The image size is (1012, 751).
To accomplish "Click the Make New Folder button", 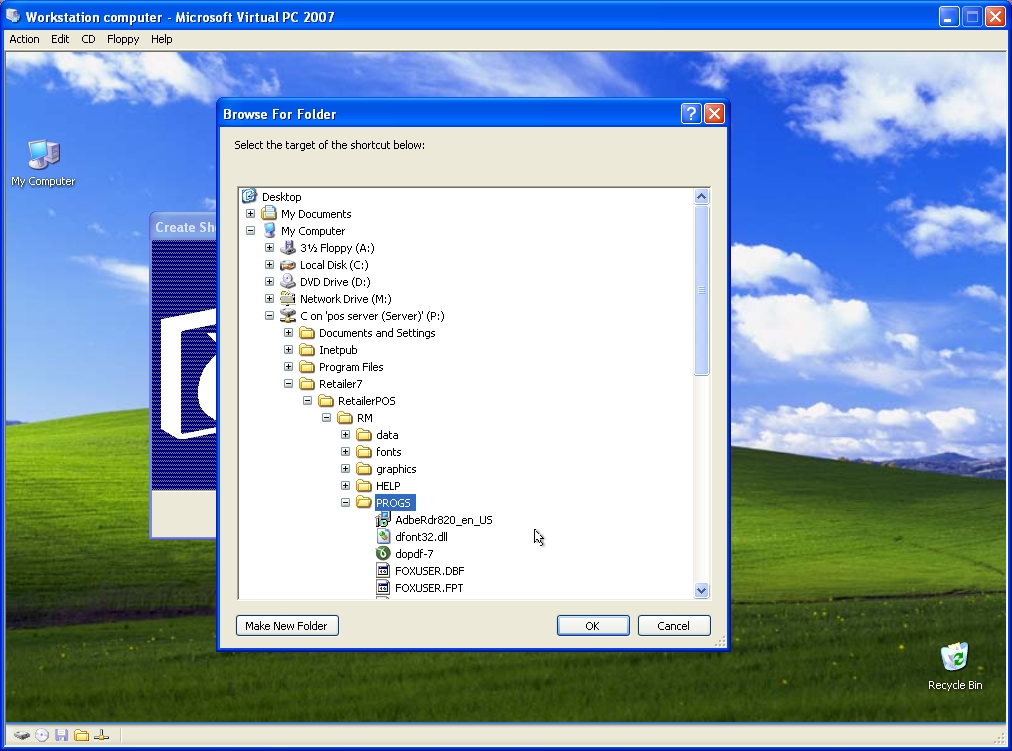I will (287, 626).
